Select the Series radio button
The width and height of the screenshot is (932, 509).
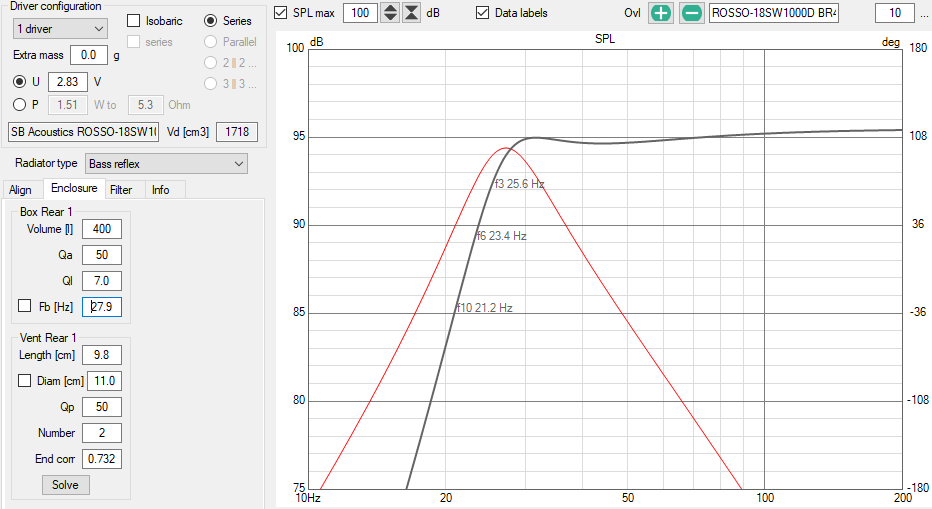(x=210, y=21)
